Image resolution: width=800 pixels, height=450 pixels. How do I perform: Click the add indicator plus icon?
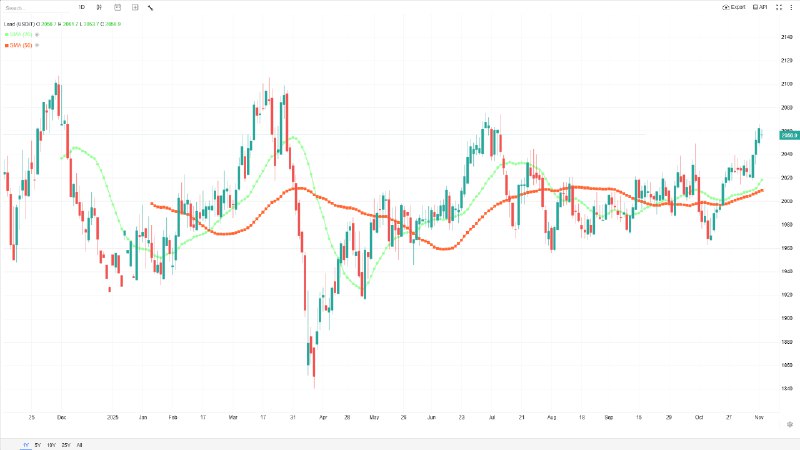pyautogui.click(x=134, y=7)
